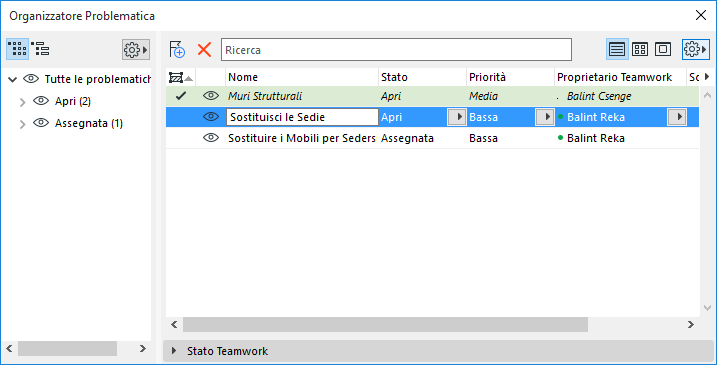The height and width of the screenshot is (365, 717).
Task: Sort by the Priorità column header
Action: (x=510, y=77)
